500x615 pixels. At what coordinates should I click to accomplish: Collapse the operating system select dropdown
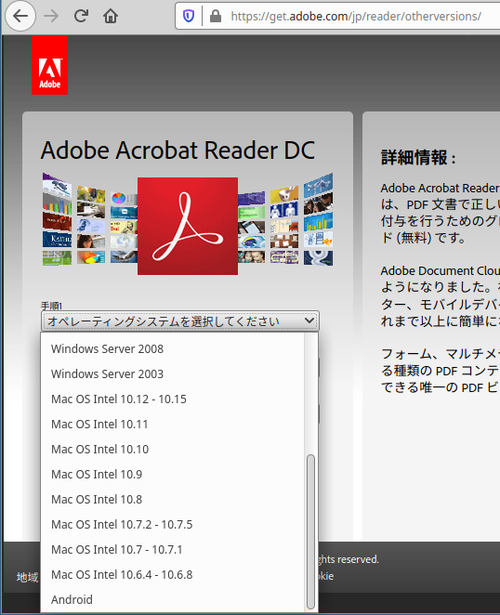click(180, 321)
